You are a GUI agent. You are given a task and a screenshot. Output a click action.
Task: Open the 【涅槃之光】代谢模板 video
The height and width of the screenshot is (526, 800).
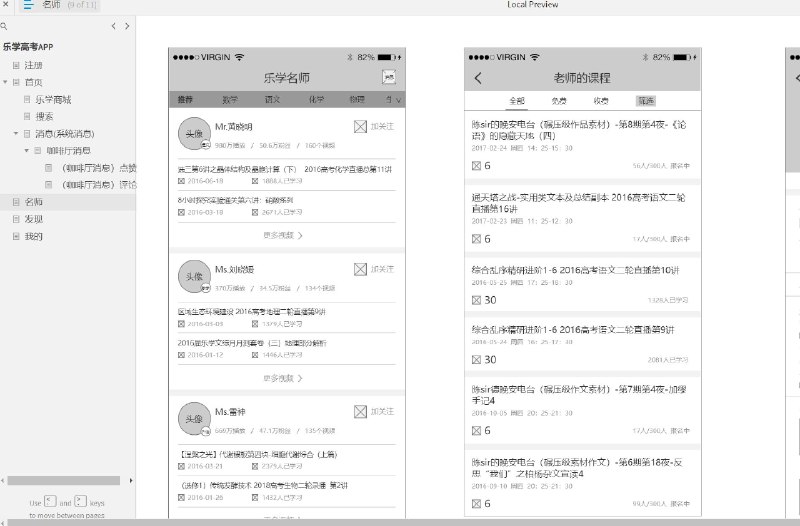tap(258, 454)
